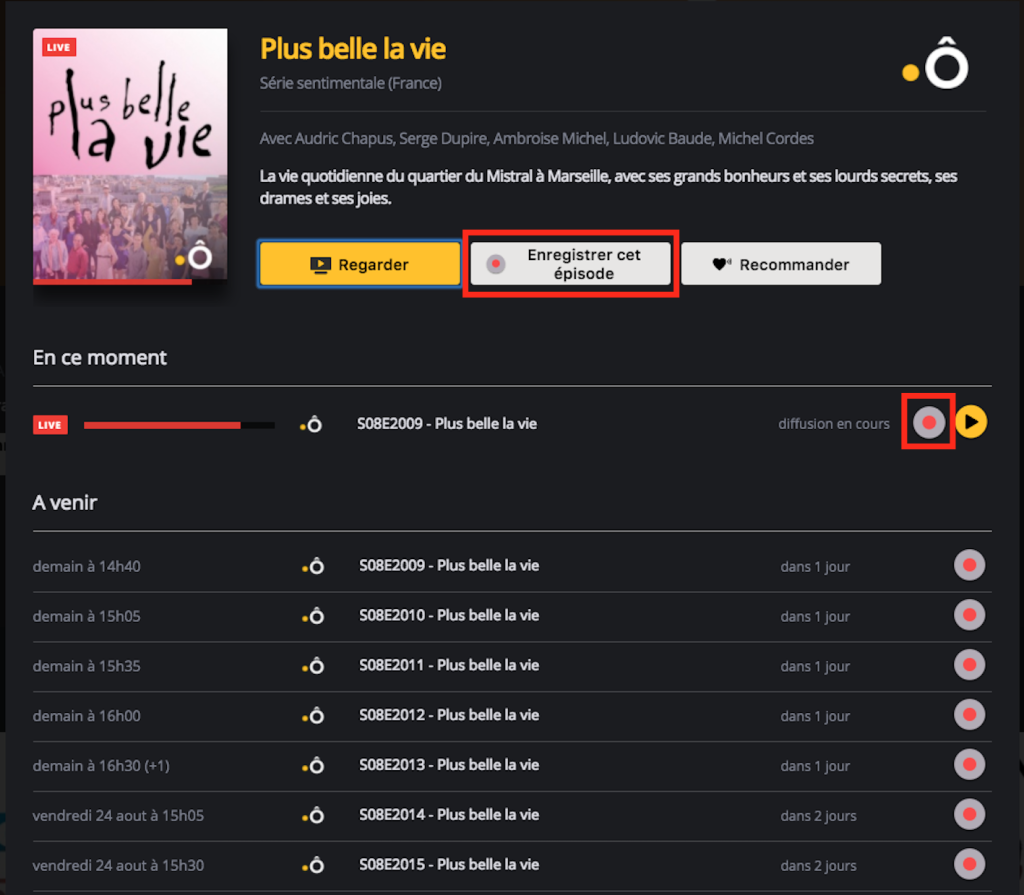Click the LIVE badge on the poster
Screen dimensions: 1024x895
(x=59, y=47)
